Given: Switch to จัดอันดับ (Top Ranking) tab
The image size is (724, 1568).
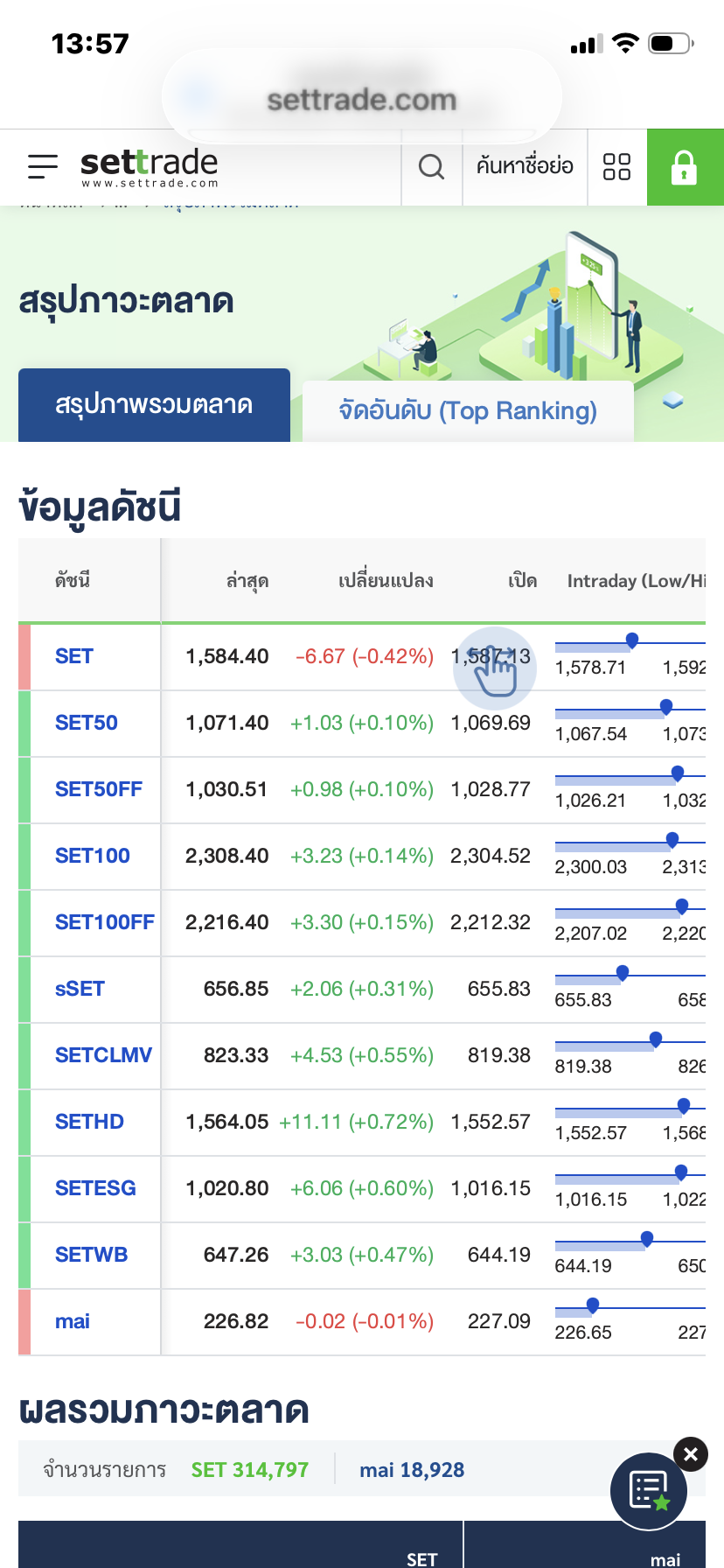Looking at the screenshot, I should [x=468, y=410].
